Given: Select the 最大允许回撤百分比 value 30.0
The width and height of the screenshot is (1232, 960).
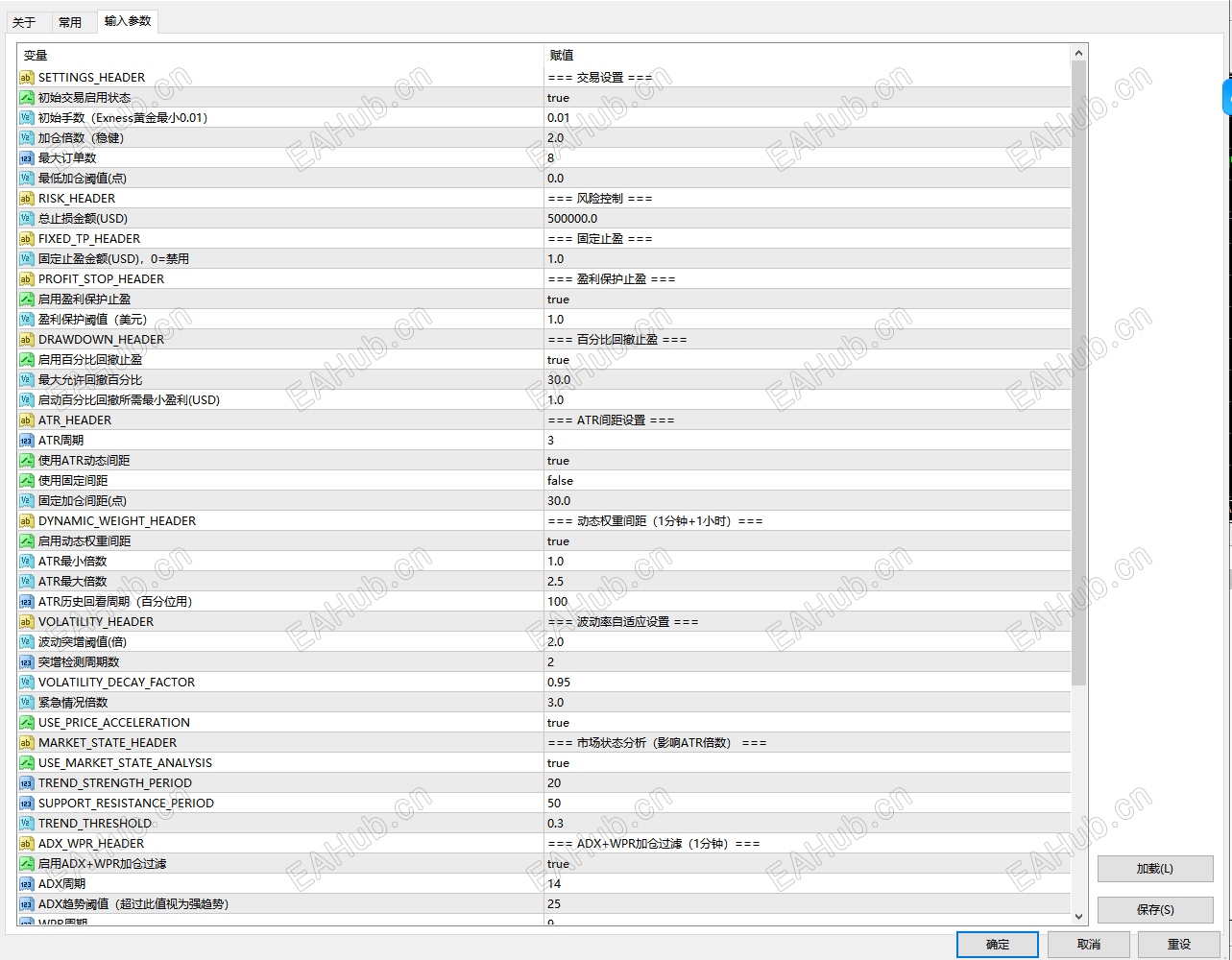Looking at the screenshot, I should [559, 380].
